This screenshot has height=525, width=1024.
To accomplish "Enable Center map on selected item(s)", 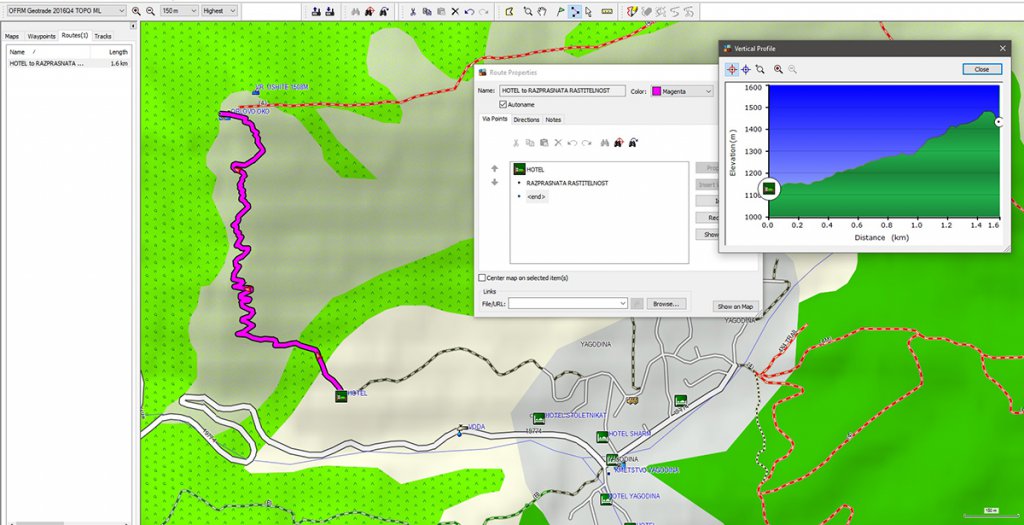I will click(x=482, y=278).
